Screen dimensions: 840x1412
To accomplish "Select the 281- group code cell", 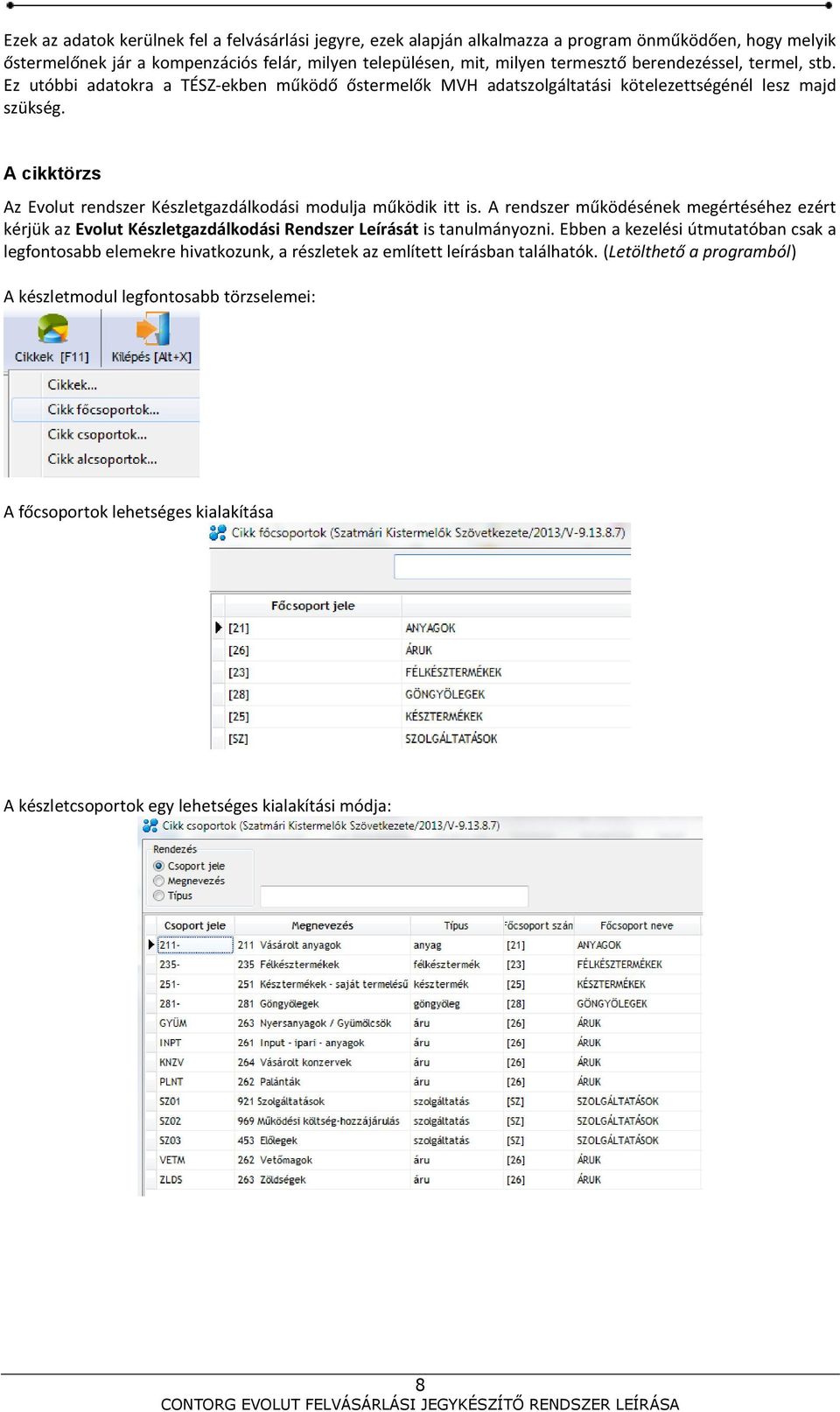I will pos(195,1004).
